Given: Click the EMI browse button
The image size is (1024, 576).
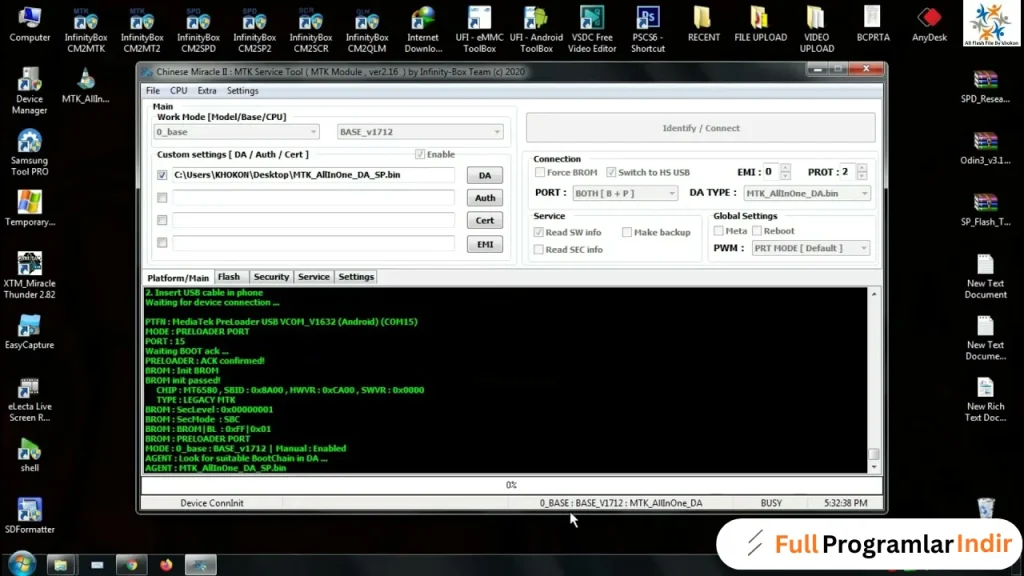Looking at the screenshot, I should pyautogui.click(x=485, y=244).
